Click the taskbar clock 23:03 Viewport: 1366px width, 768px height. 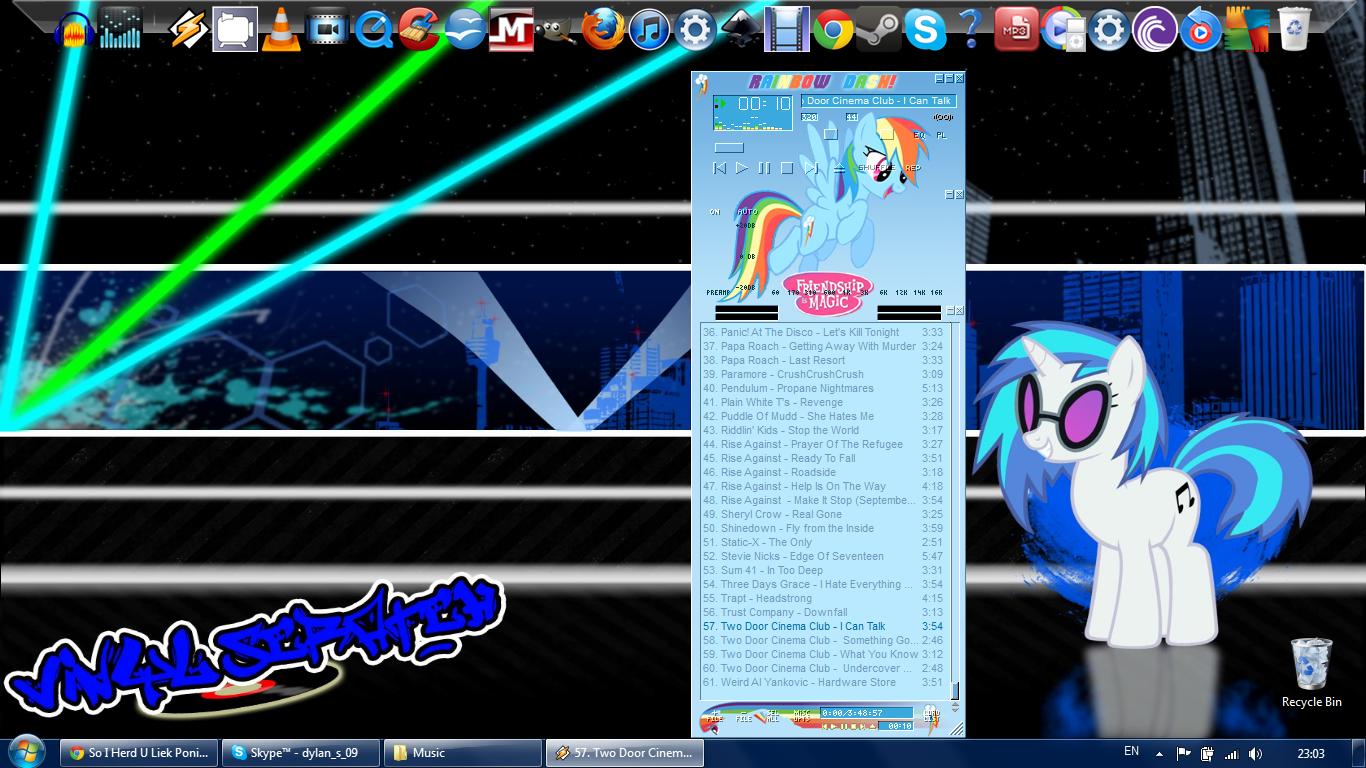coord(1310,753)
